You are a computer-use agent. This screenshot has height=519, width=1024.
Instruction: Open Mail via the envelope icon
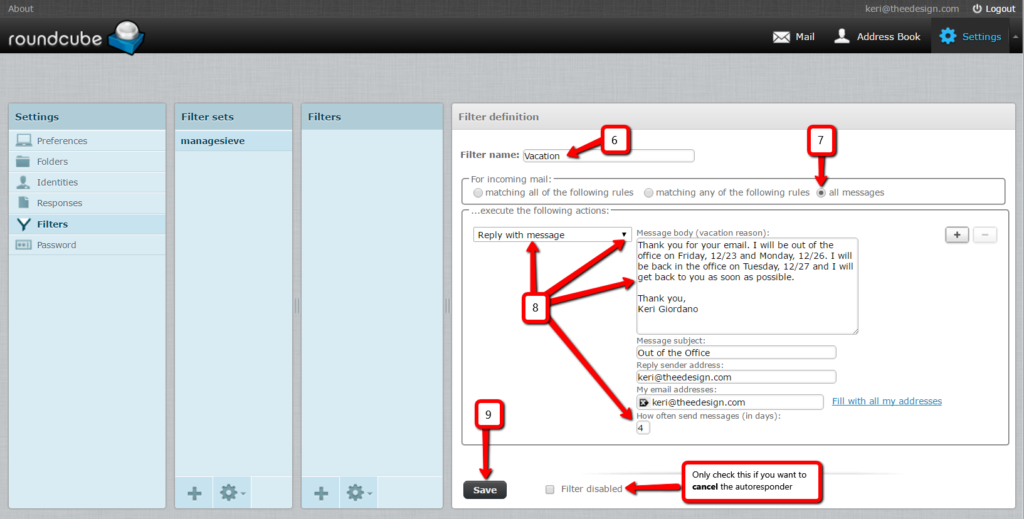781,37
